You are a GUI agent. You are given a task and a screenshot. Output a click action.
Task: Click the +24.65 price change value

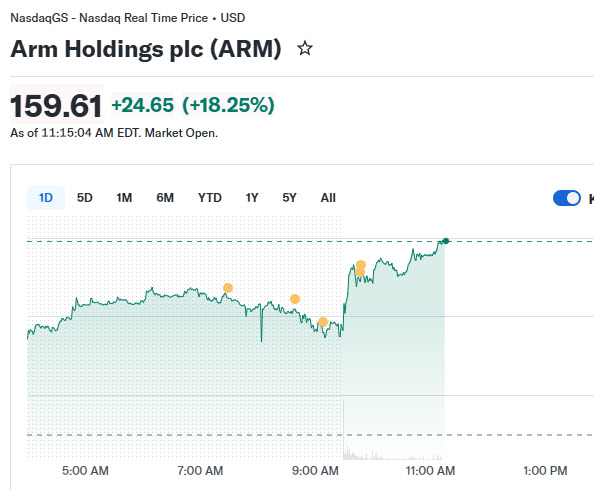click(x=142, y=105)
